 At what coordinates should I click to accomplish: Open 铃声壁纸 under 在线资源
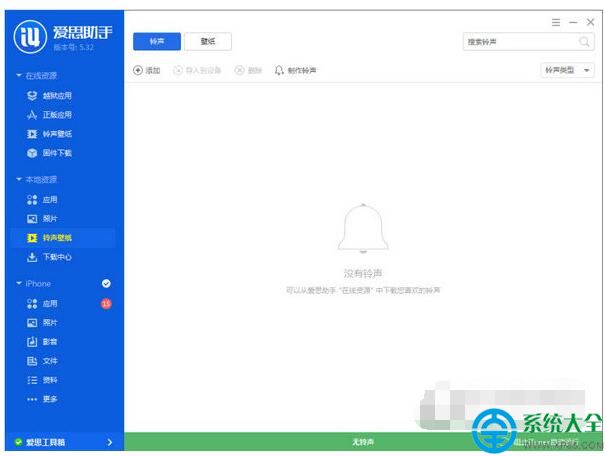click(49, 134)
